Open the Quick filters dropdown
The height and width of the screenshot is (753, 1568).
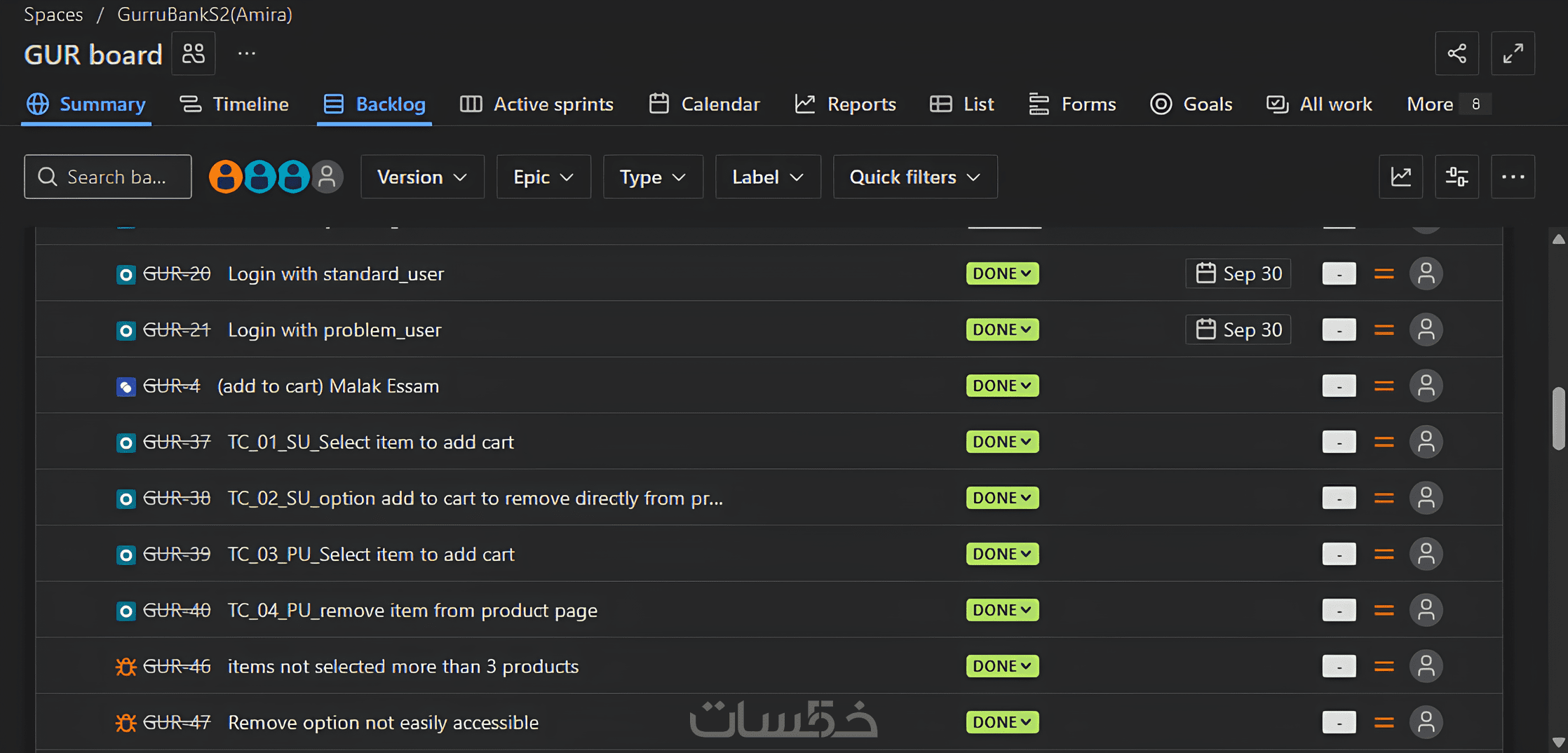[915, 177]
